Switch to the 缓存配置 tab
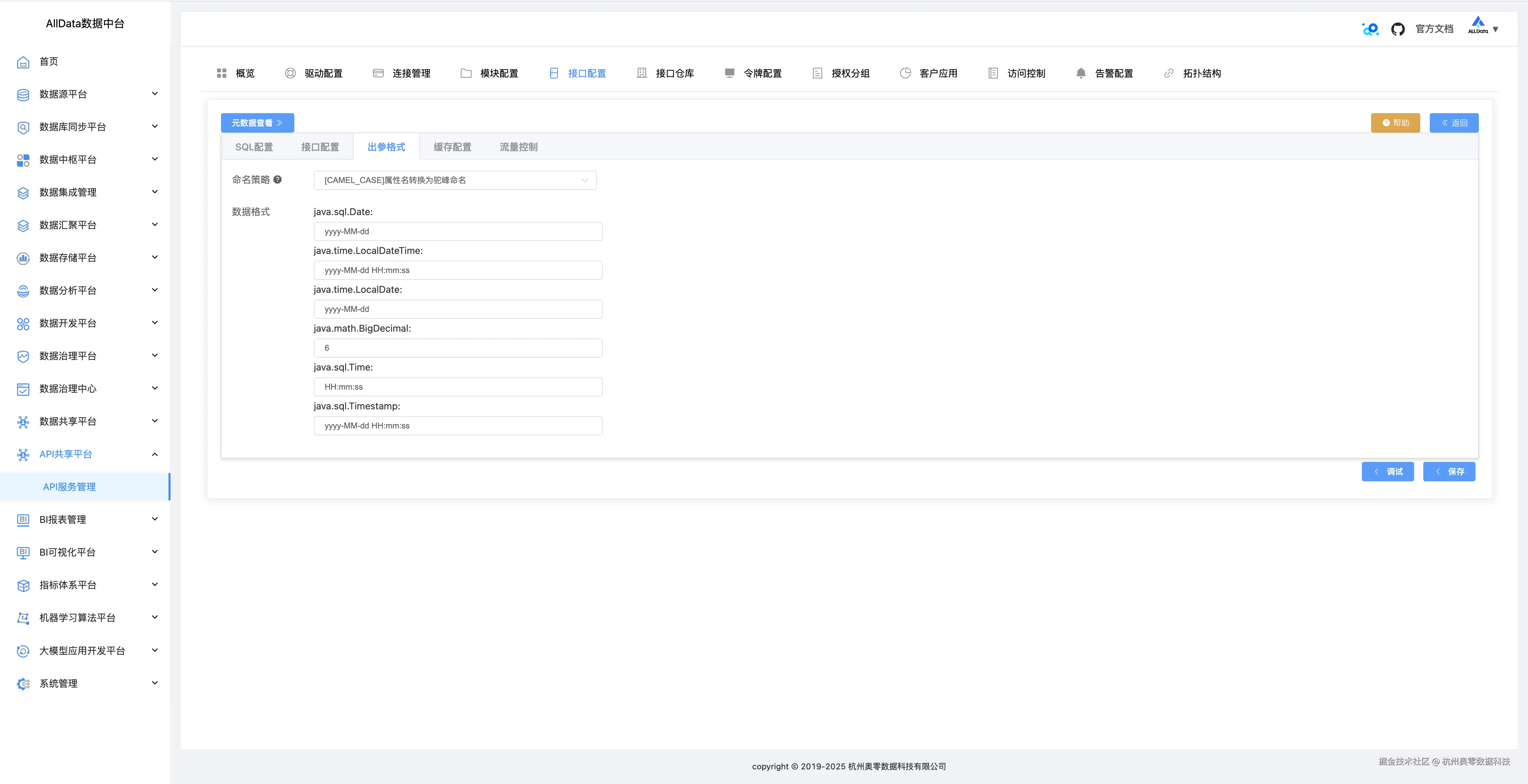Viewport: 1528px width, 784px height. coord(452,147)
